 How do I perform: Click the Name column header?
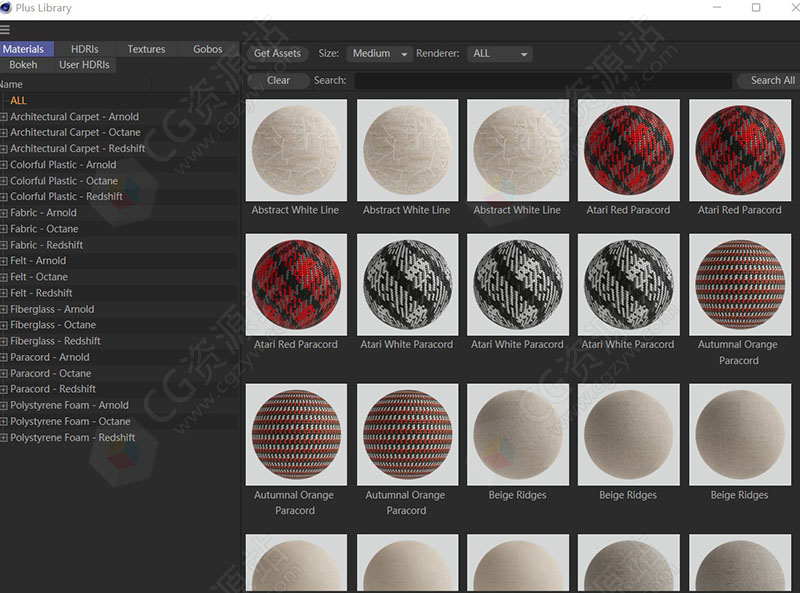(x=11, y=85)
